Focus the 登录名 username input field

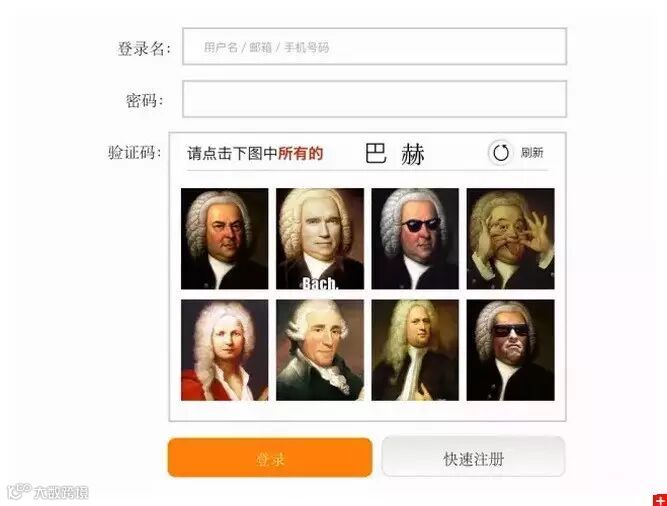point(374,46)
